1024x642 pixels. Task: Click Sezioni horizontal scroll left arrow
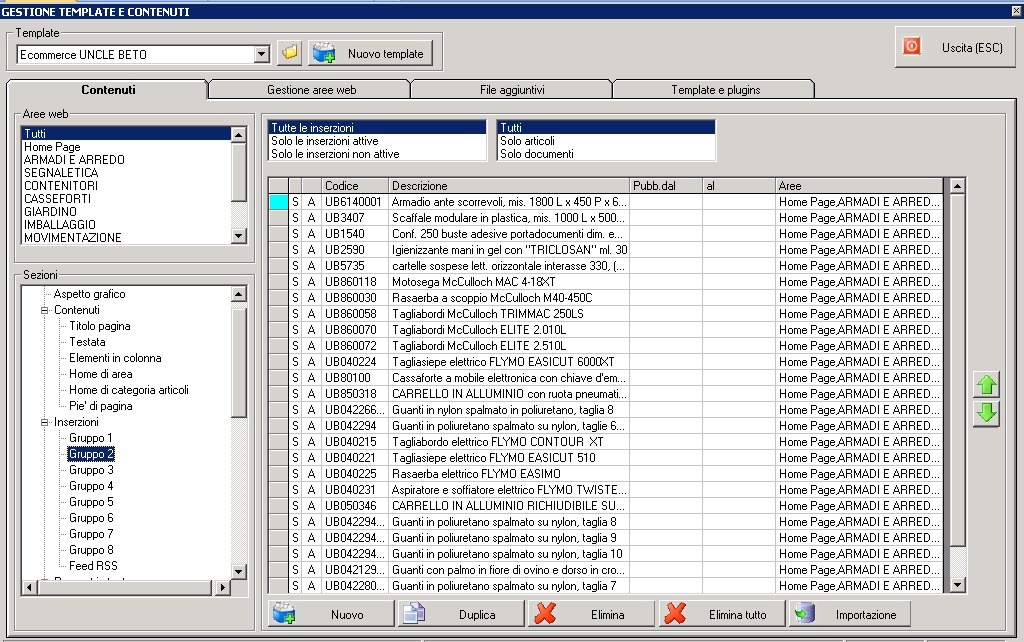tap(29, 588)
